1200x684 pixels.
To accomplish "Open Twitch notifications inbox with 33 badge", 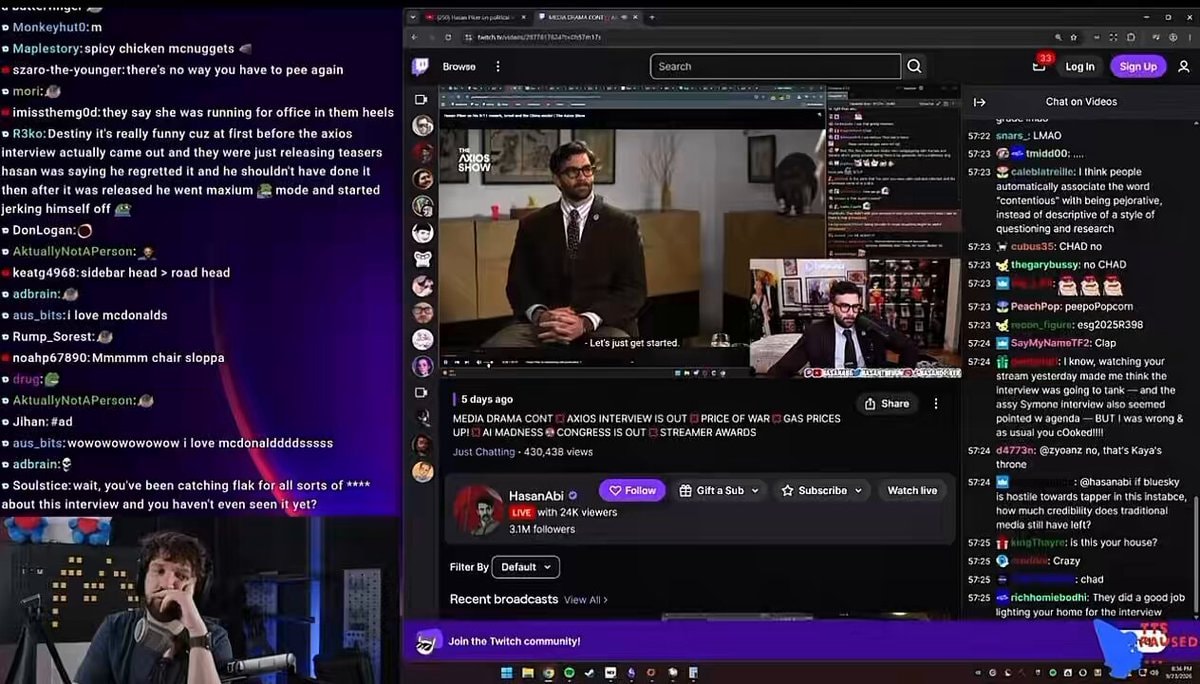I will tap(1040, 65).
